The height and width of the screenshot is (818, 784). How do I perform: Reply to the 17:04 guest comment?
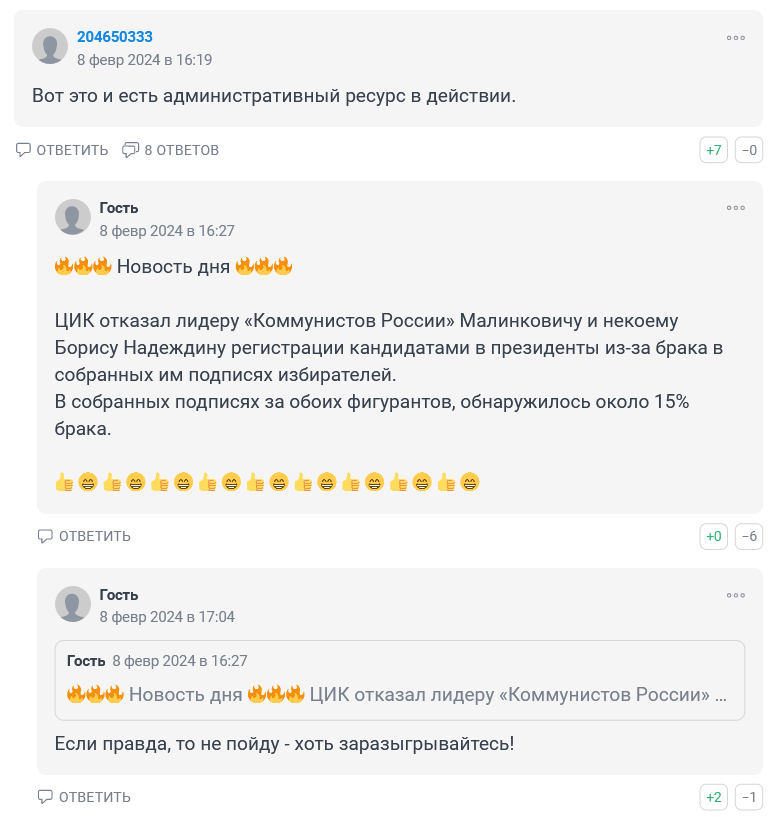[84, 797]
